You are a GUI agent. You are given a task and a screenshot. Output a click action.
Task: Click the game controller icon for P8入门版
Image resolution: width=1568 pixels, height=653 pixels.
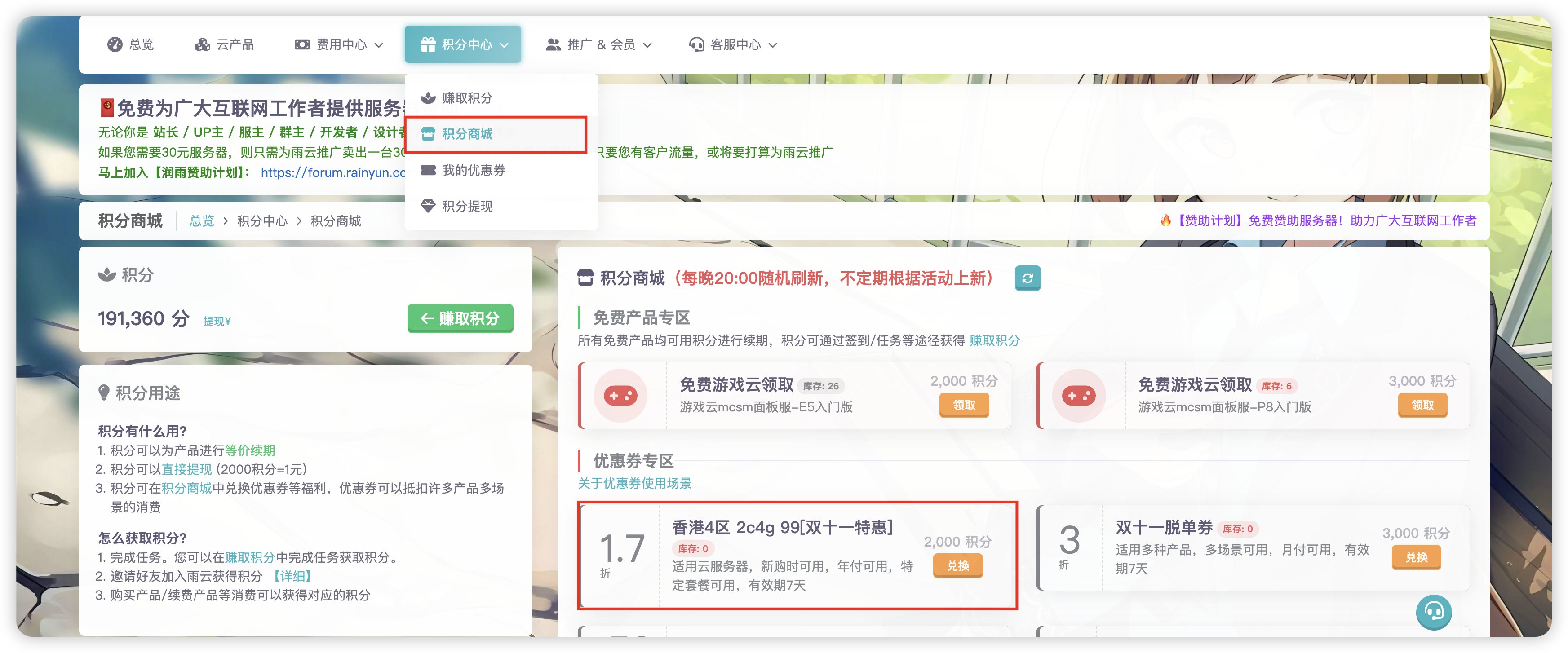(x=1078, y=396)
